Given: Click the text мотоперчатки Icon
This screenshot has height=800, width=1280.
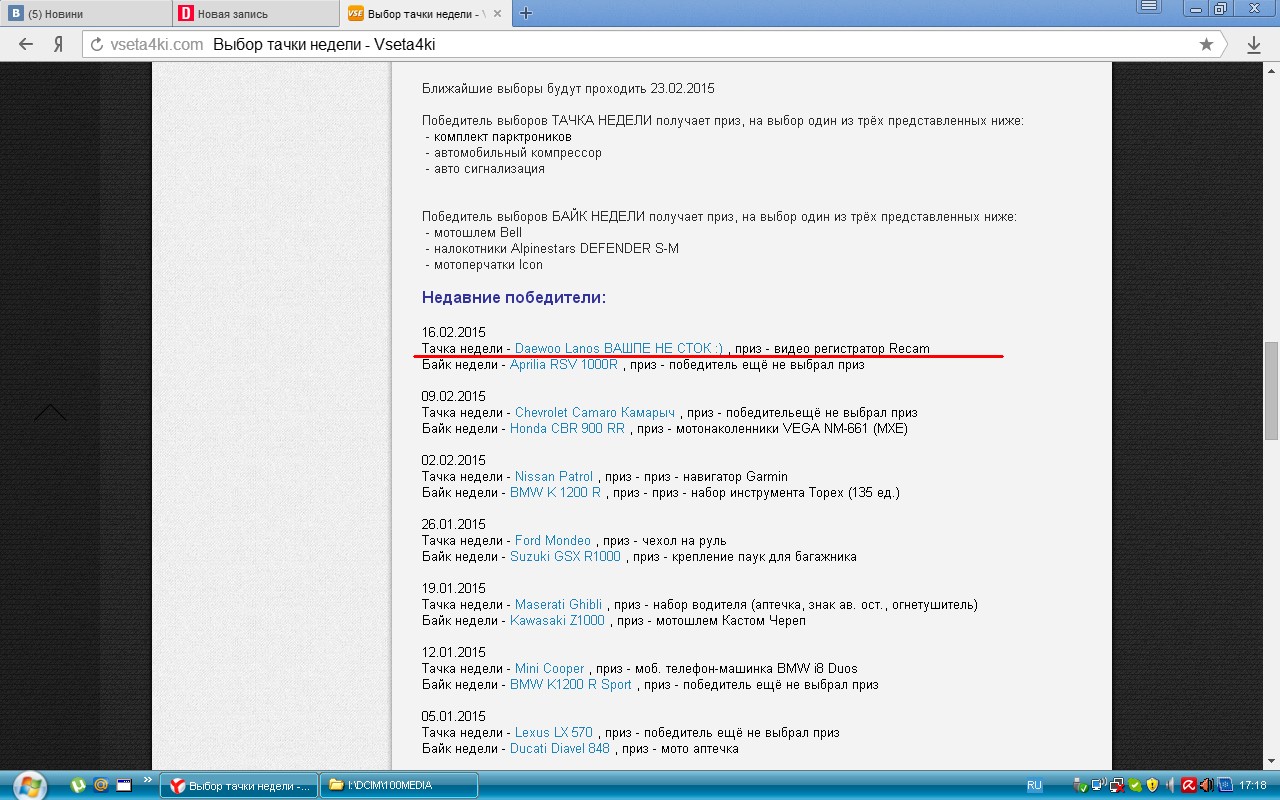Looking at the screenshot, I should click(x=488, y=265).
